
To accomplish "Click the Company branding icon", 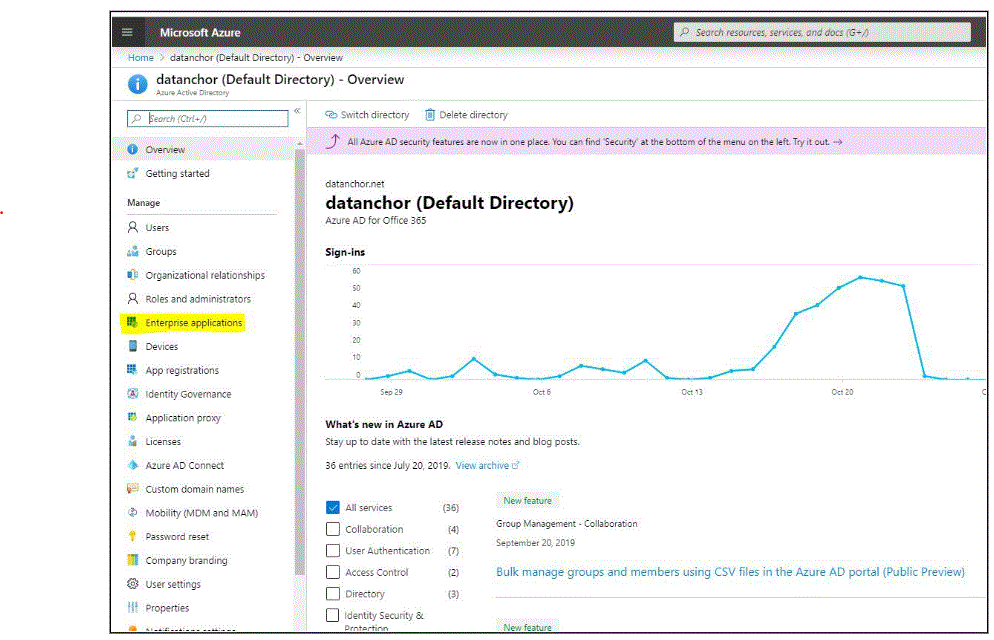I will (x=132, y=560).
